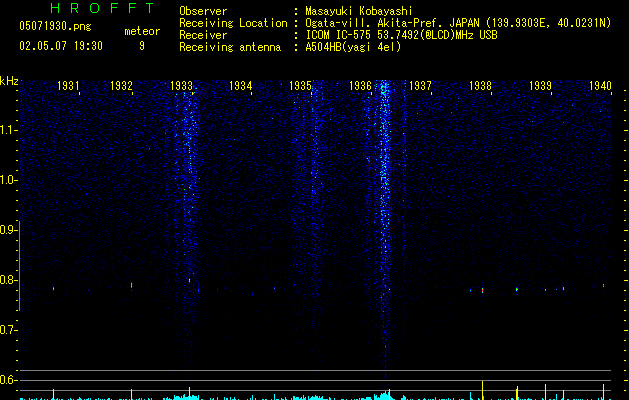Click the 0.7 kHz axis label
This screenshot has height=400, width=629.
click(x=8, y=330)
